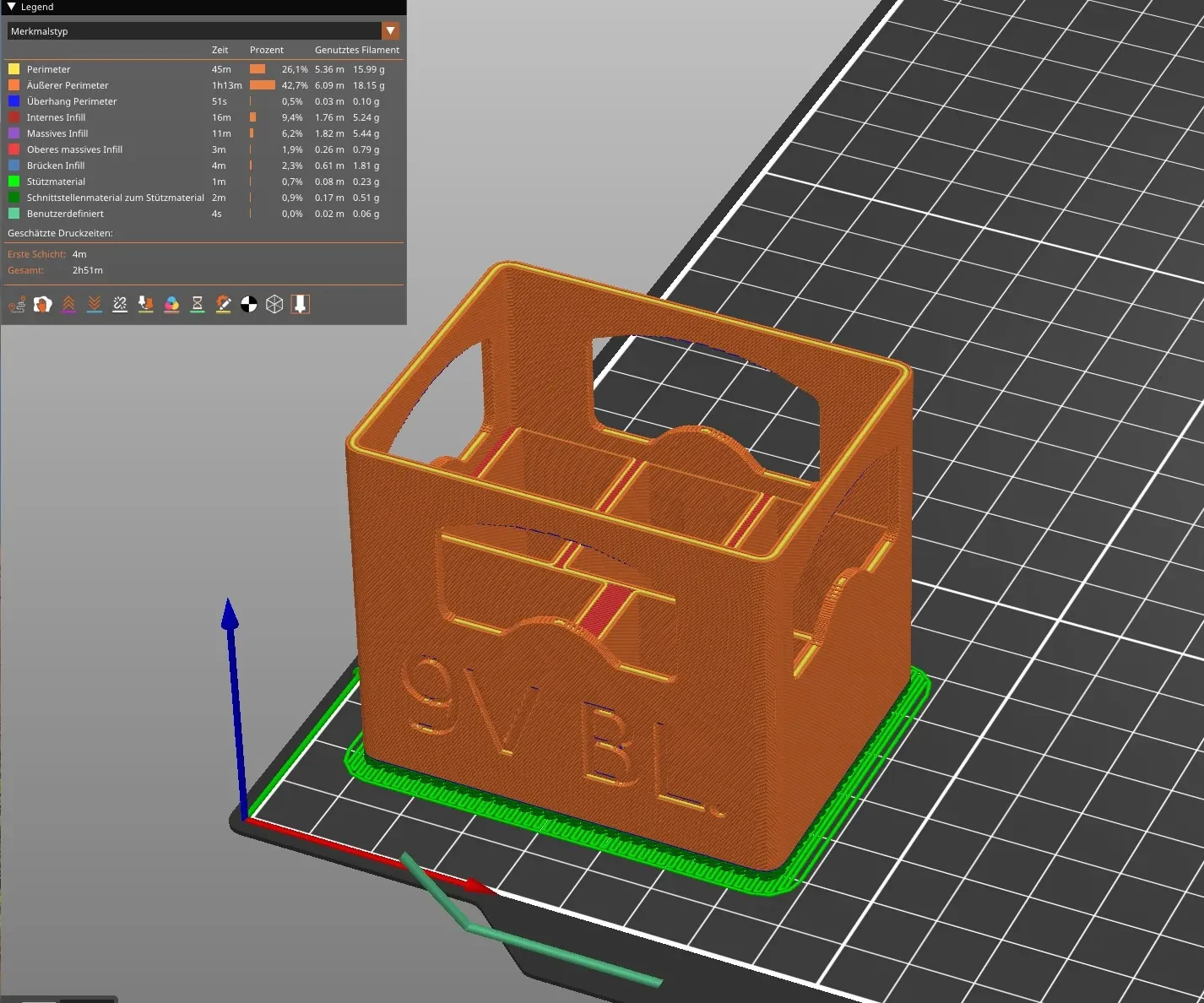Toggle travel moves visibility icon

point(17,304)
